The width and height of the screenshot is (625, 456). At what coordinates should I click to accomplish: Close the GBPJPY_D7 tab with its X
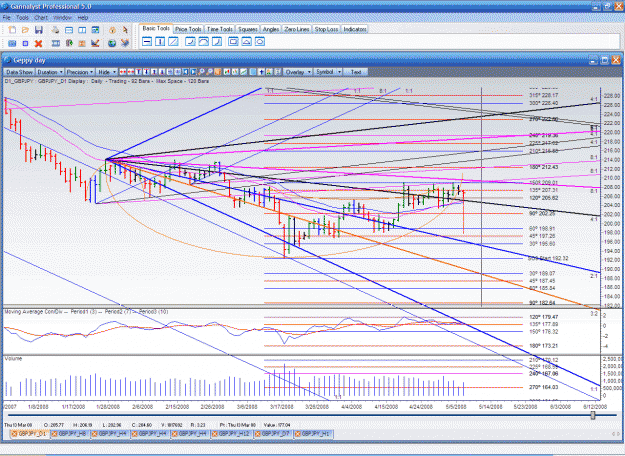point(257,434)
